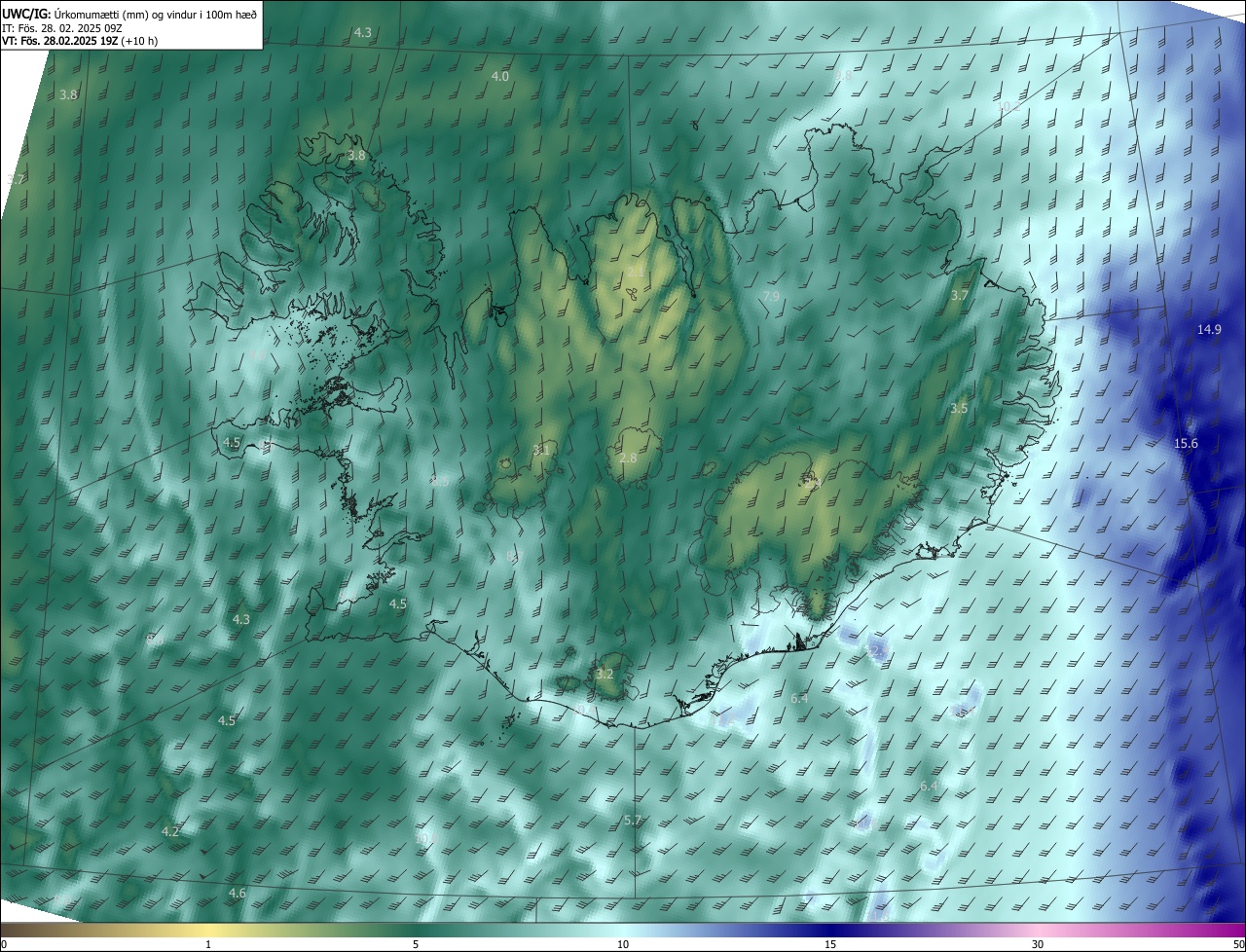This screenshot has width=1246, height=952.
Task: Click the color scale tick labeled 15
Action: (x=830, y=944)
